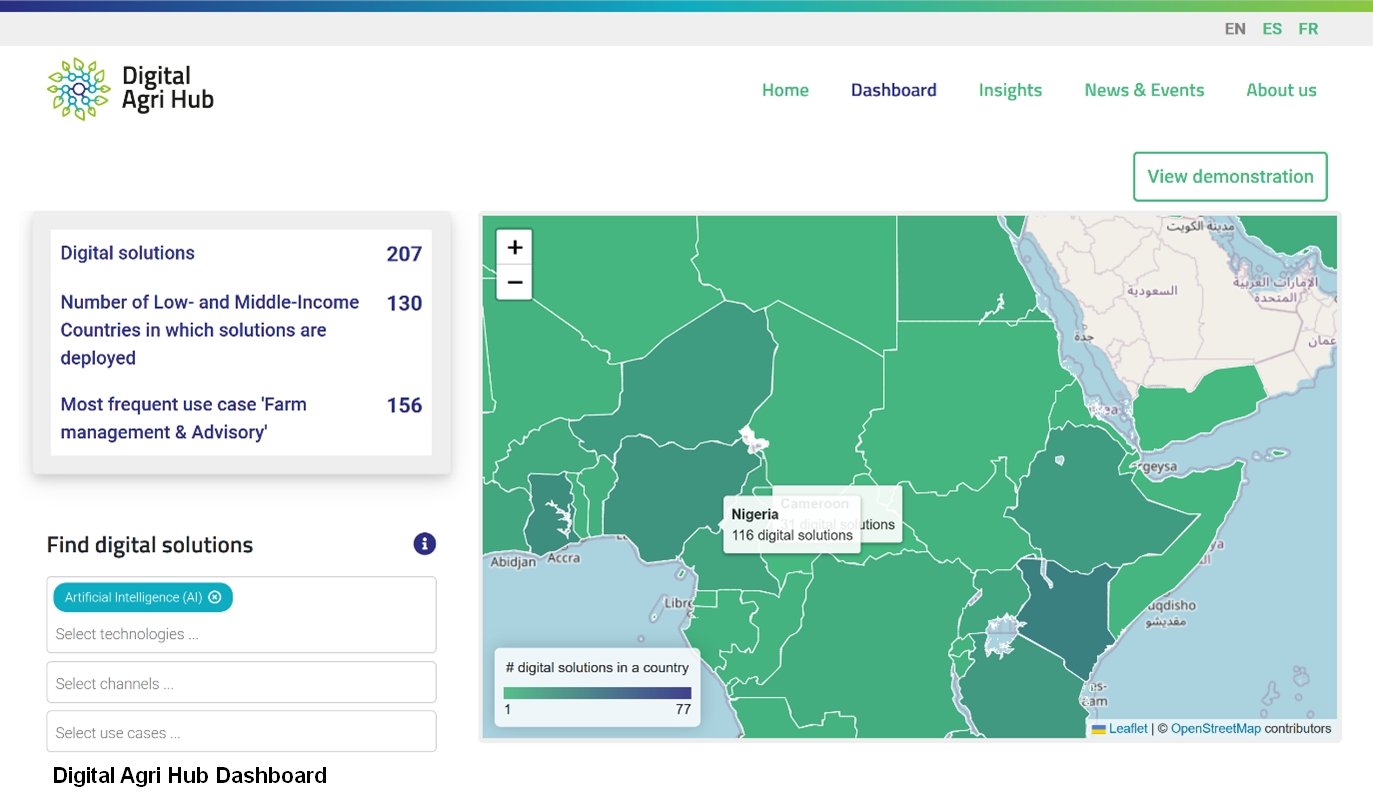This screenshot has width=1373, height=794.
Task: Switch site language to FR
Action: pyautogui.click(x=1308, y=29)
